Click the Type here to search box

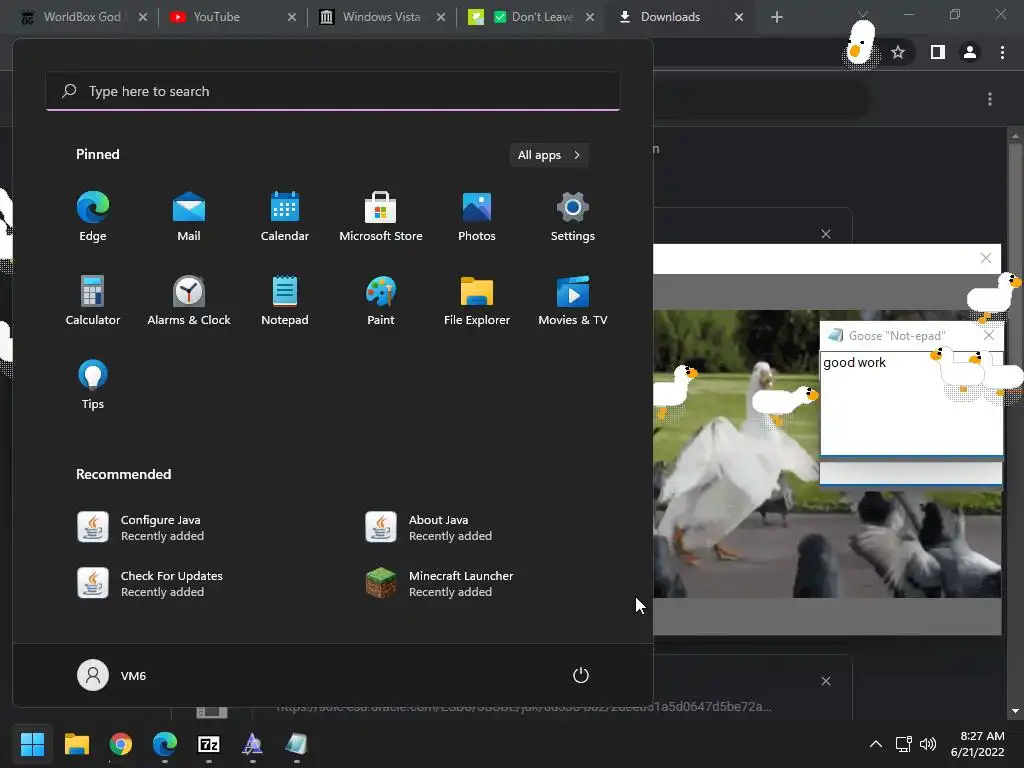click(x=333, y=91)
